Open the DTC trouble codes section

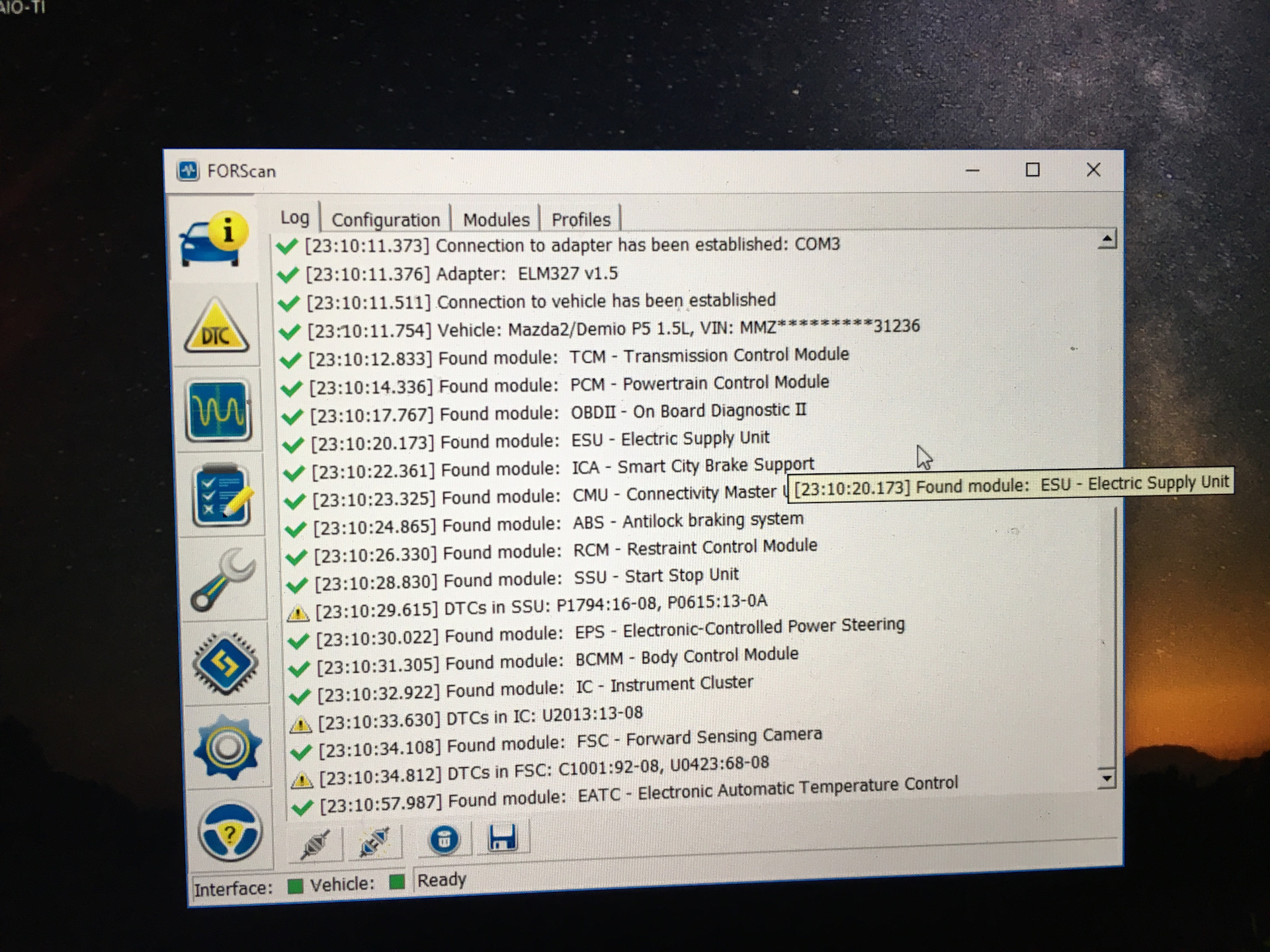(216, 326)
